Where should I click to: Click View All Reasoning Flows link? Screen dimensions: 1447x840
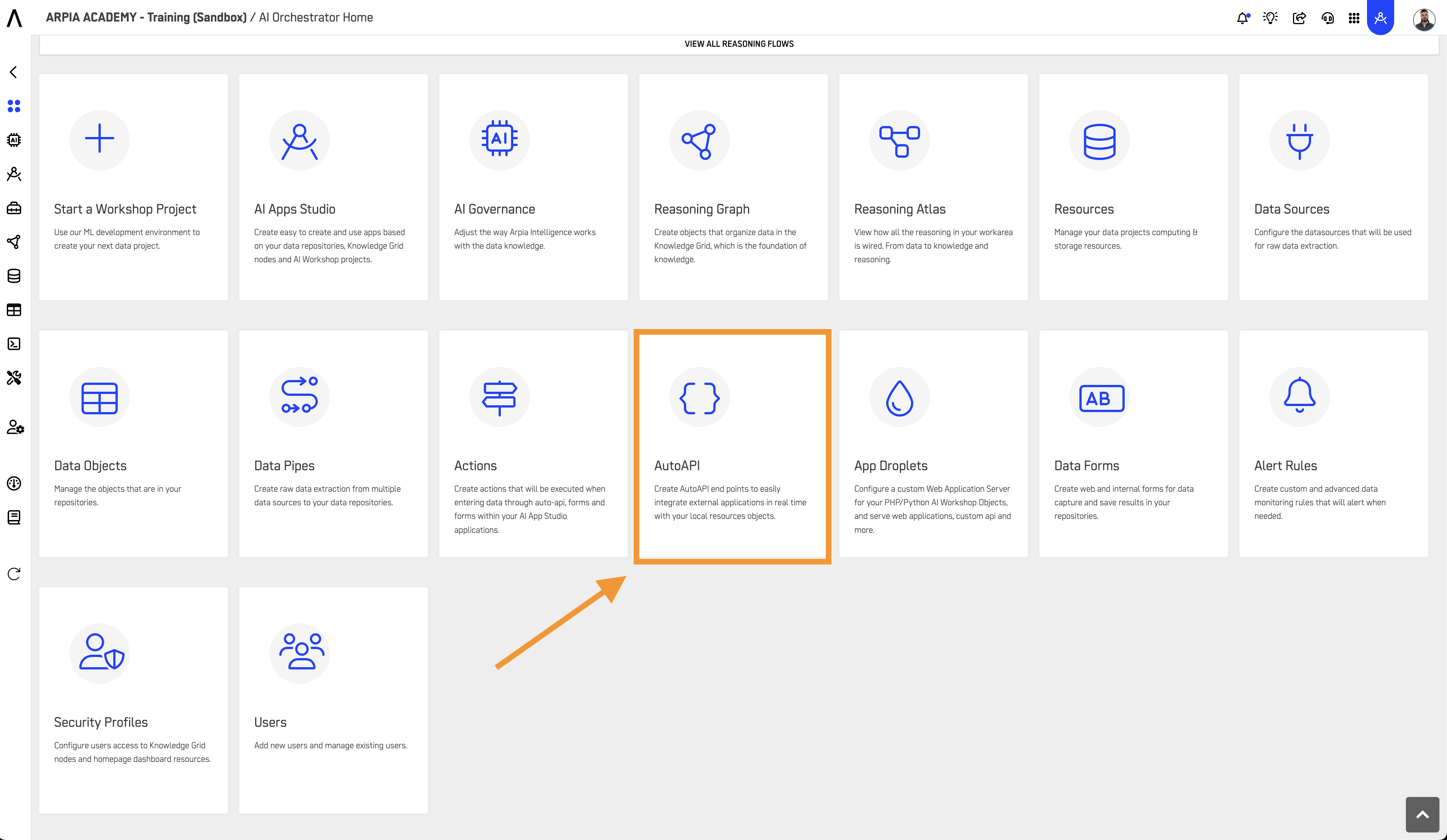[x=739, y=44]
